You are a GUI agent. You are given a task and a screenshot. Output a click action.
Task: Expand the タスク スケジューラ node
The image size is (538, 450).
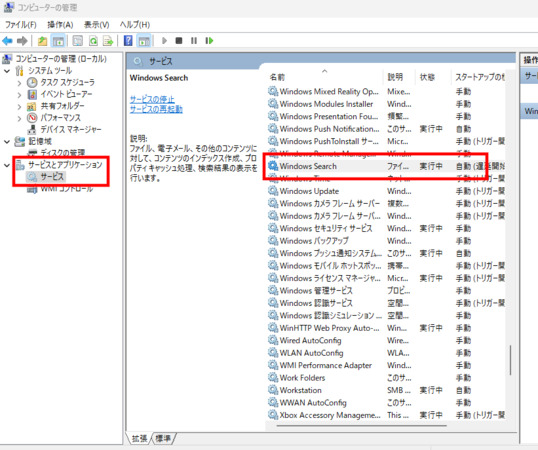pyautogui.click(x=19, y=83)
